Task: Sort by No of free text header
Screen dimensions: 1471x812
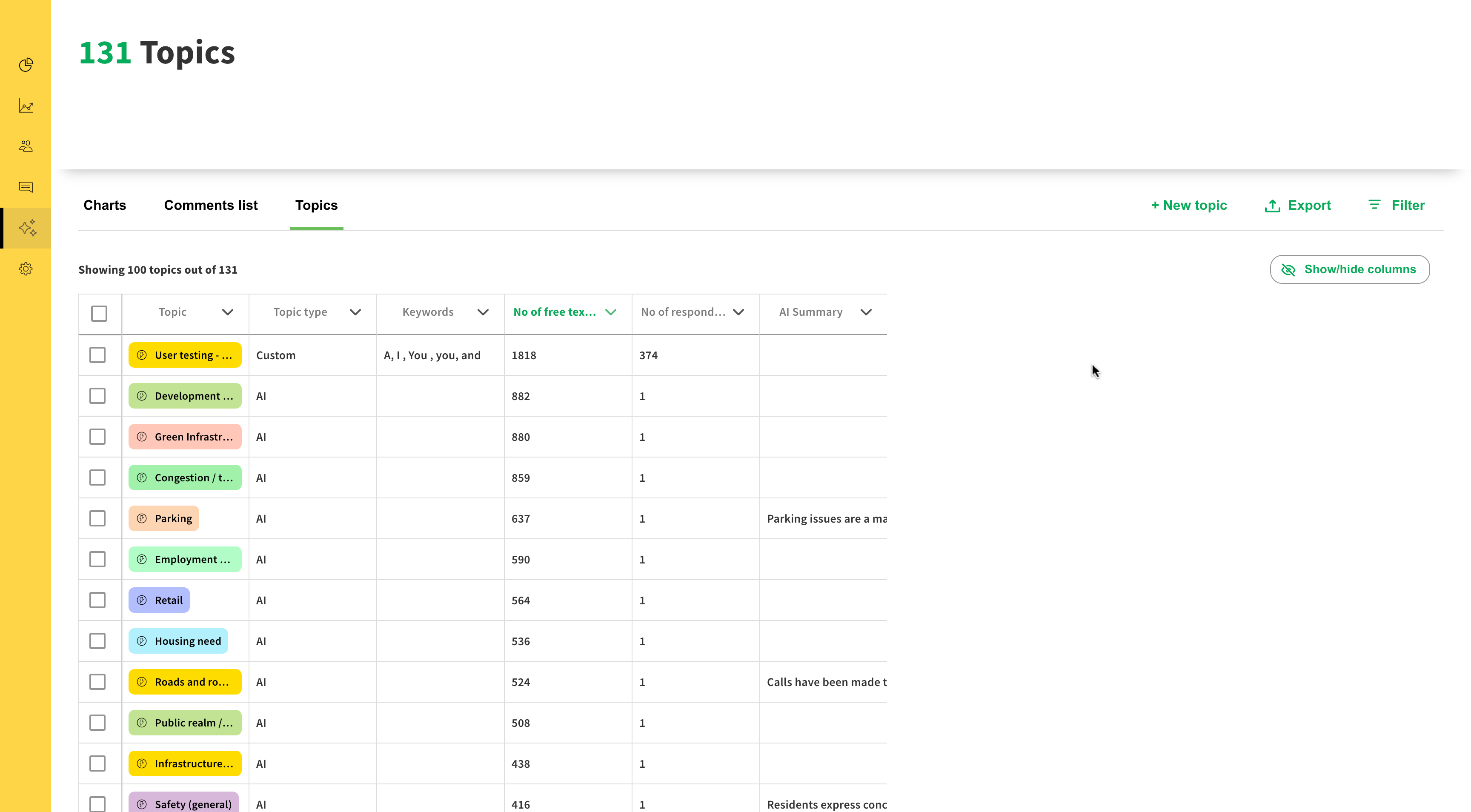Action: coord(555,312)
